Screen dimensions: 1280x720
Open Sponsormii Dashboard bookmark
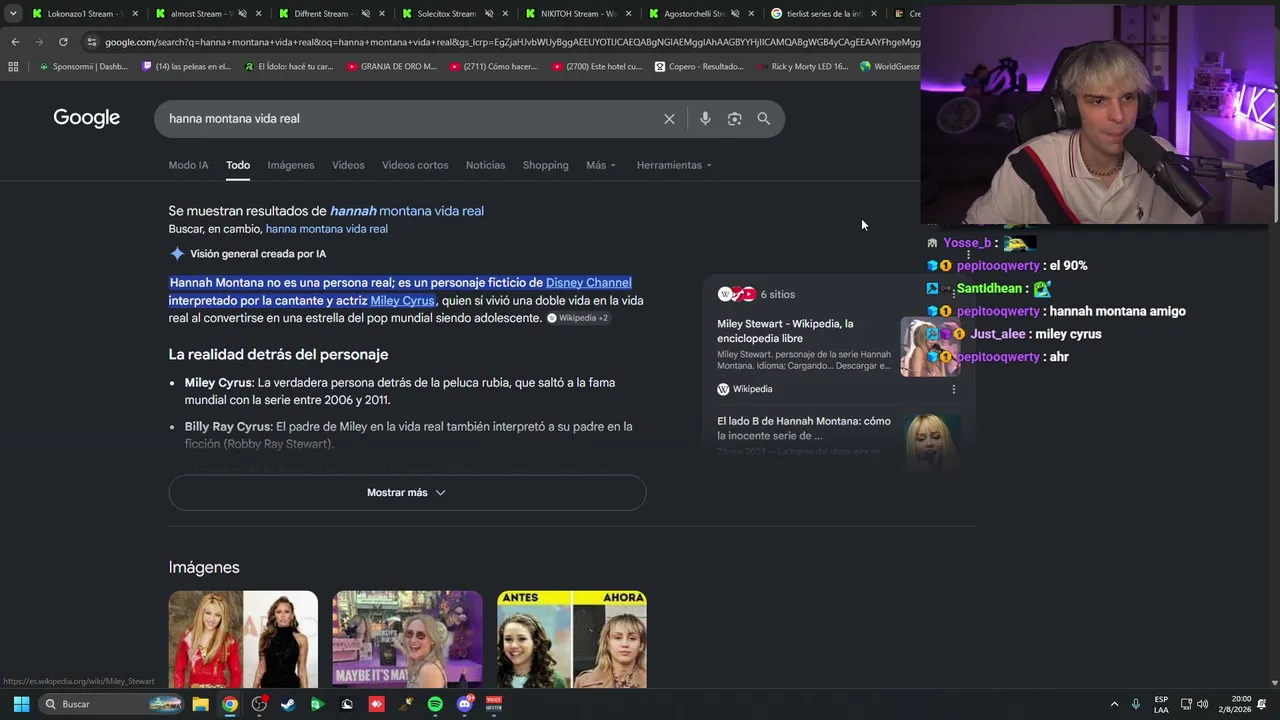click(84, 67)
